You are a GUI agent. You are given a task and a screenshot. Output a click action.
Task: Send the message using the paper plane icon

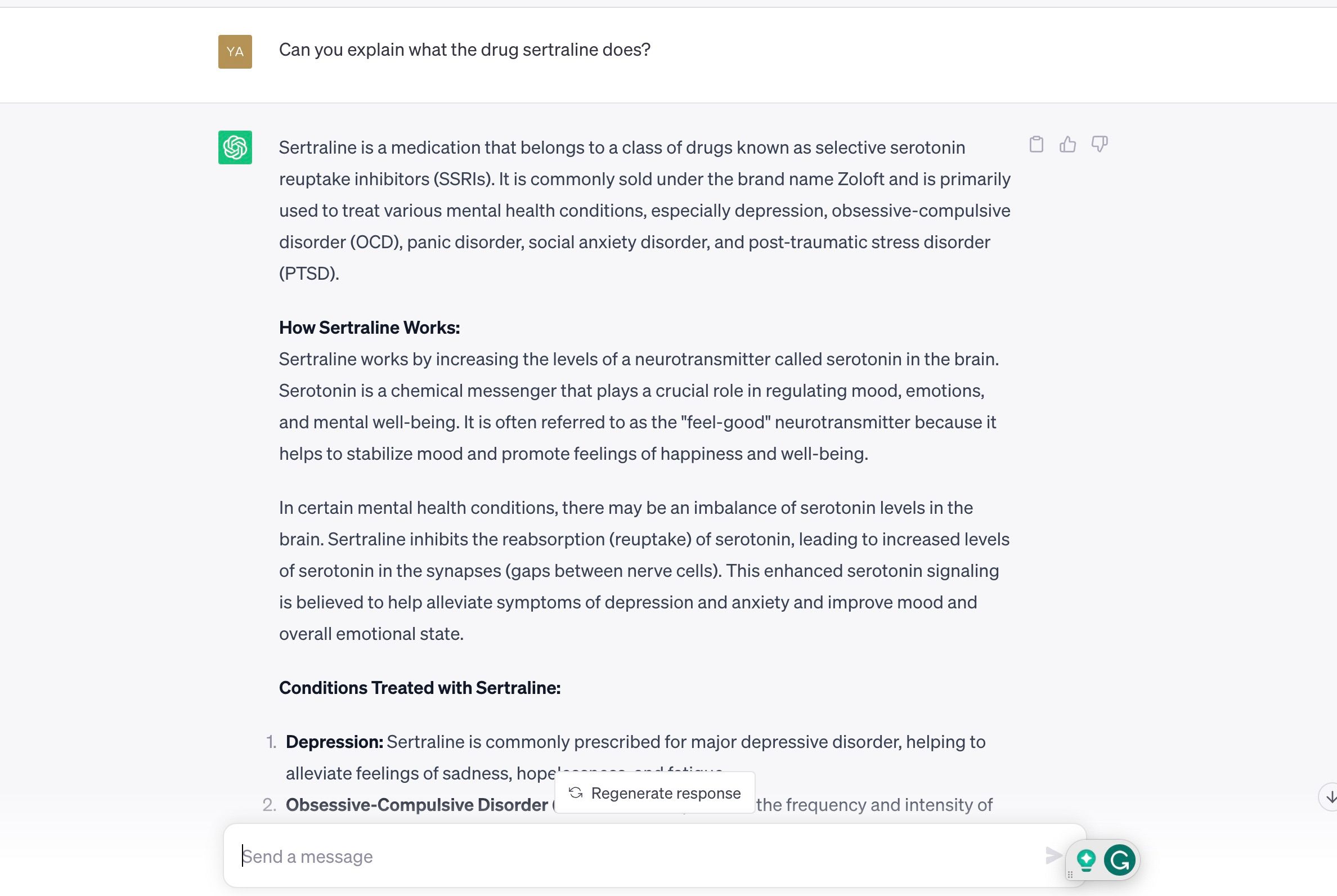pyautogui.click(x=1055, y=856)
